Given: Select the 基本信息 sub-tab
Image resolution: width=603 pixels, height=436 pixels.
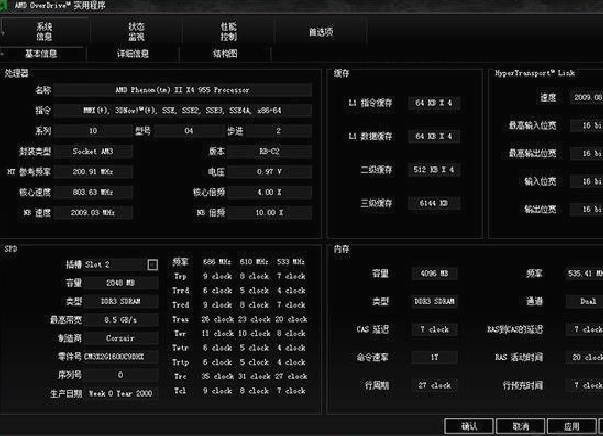Looking at the screenshot, I should [x=42, y=53].
